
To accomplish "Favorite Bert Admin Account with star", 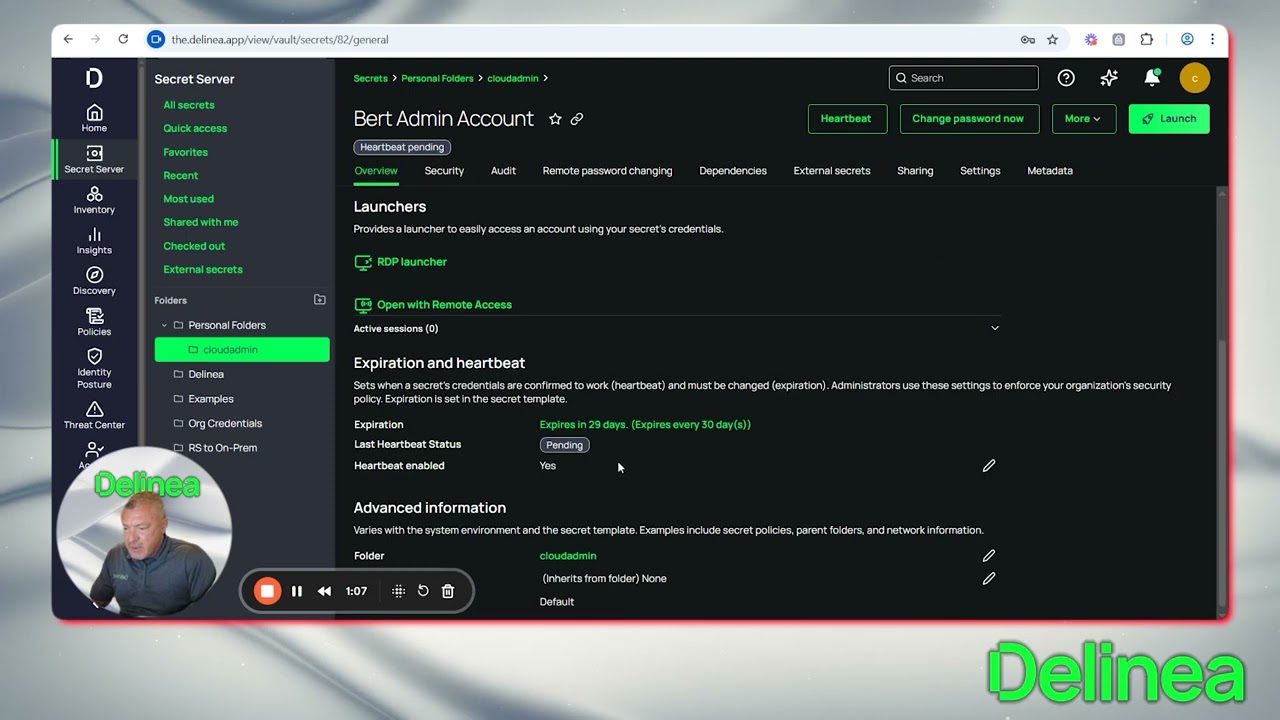I will pyautogui.click(x=555, y=119).
